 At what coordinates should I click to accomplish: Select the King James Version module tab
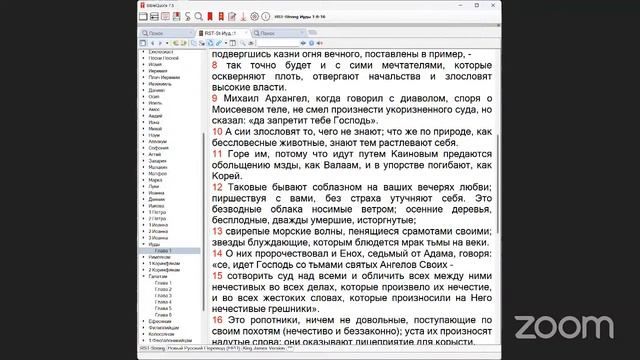click(264, 348)
